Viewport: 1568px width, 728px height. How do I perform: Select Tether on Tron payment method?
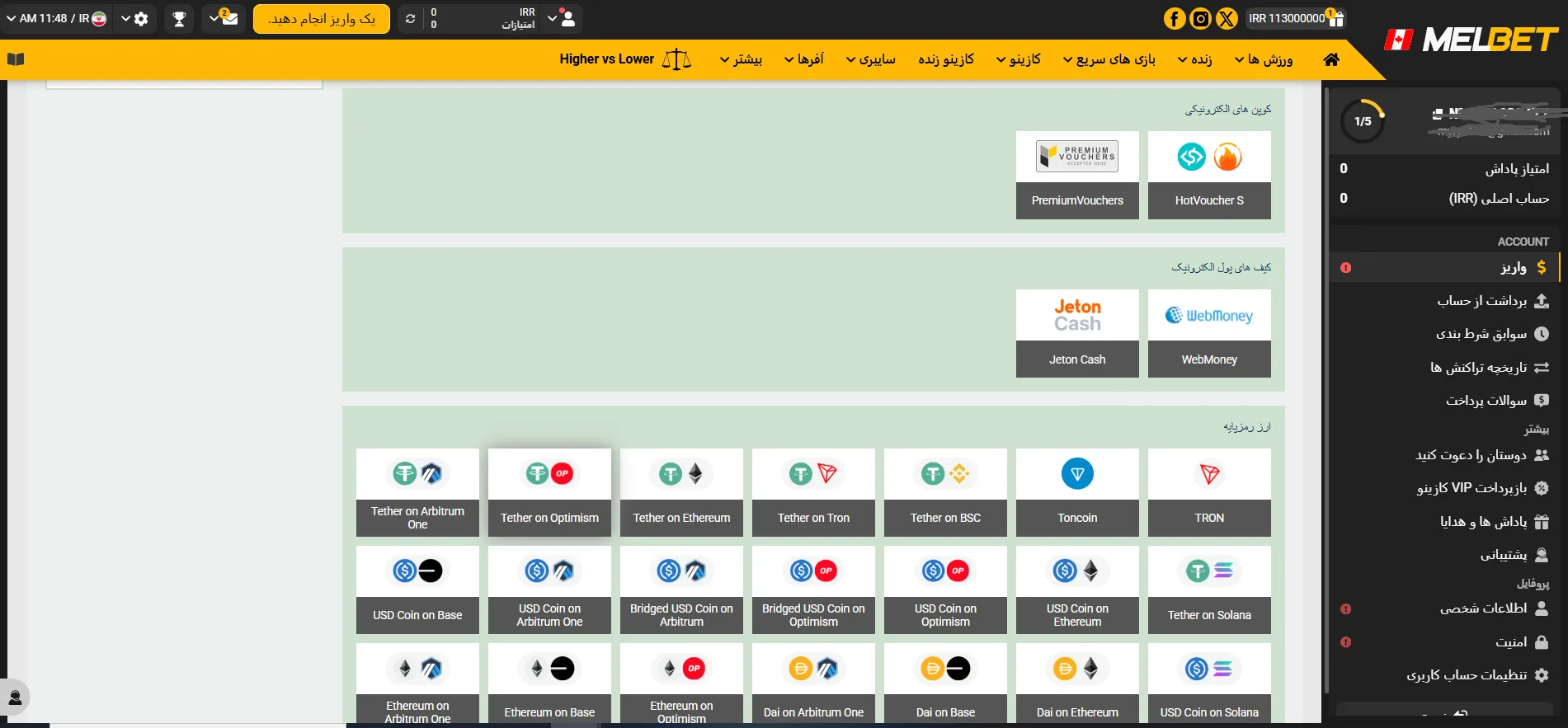pos(813,492)
